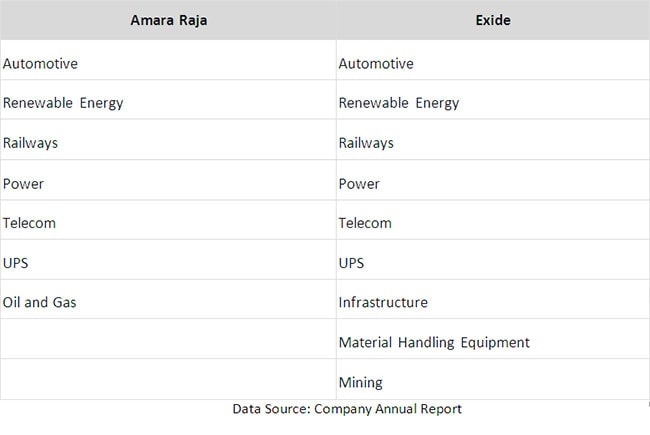This screenshot has width=650, height=435.
Task: Select the Mining cell
Action: coord(361,382)
